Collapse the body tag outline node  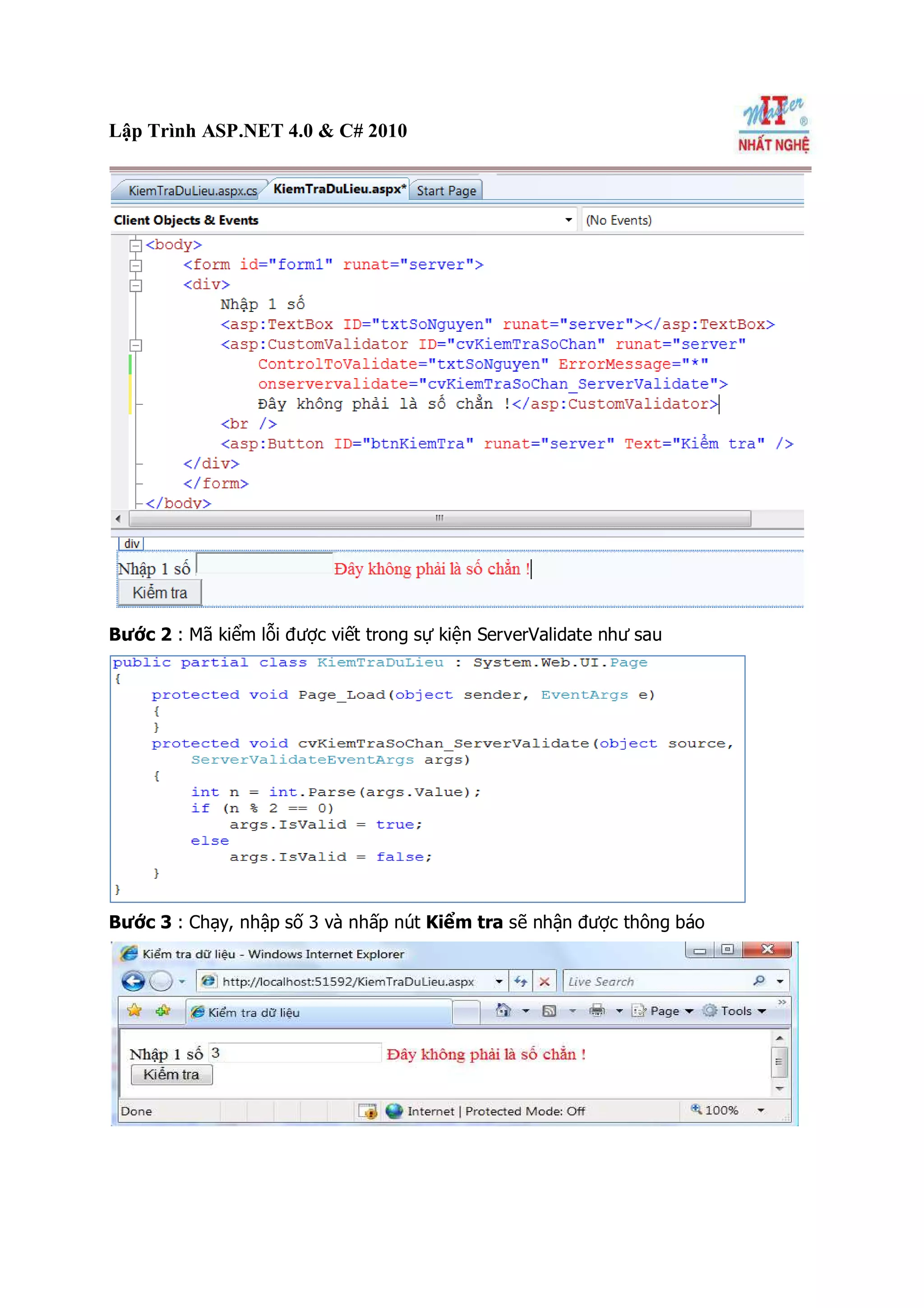[x=135, y=246]
